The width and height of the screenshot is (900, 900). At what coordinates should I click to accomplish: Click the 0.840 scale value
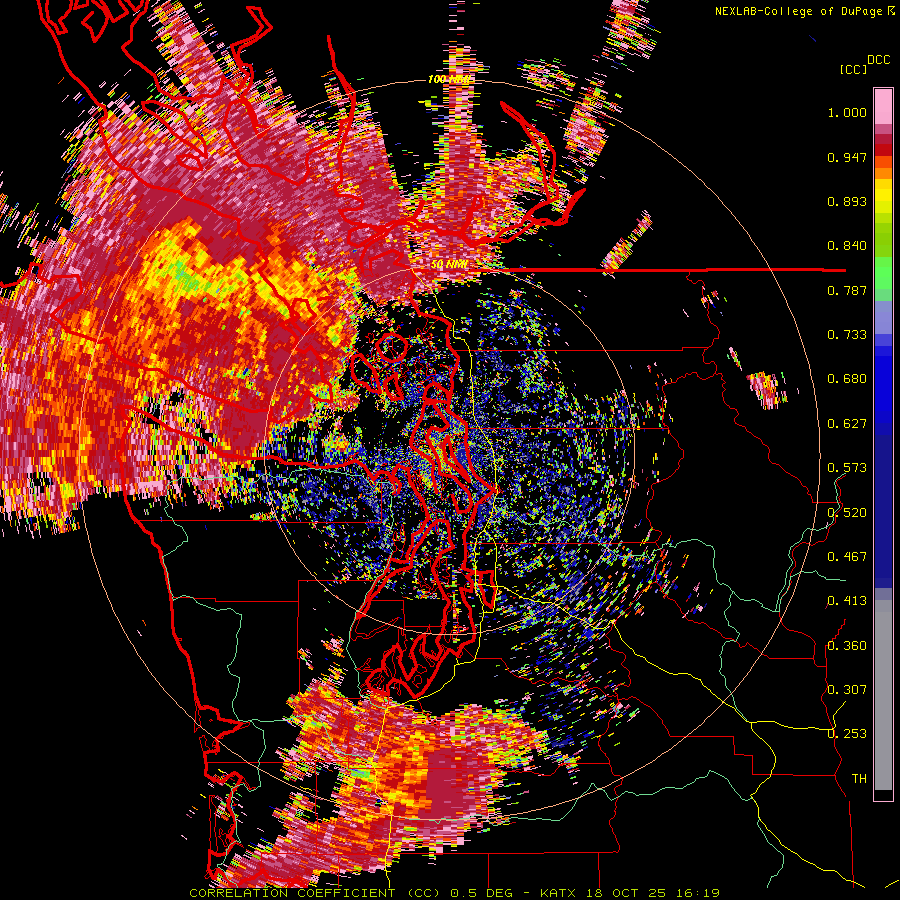click(x=847, y=246)
